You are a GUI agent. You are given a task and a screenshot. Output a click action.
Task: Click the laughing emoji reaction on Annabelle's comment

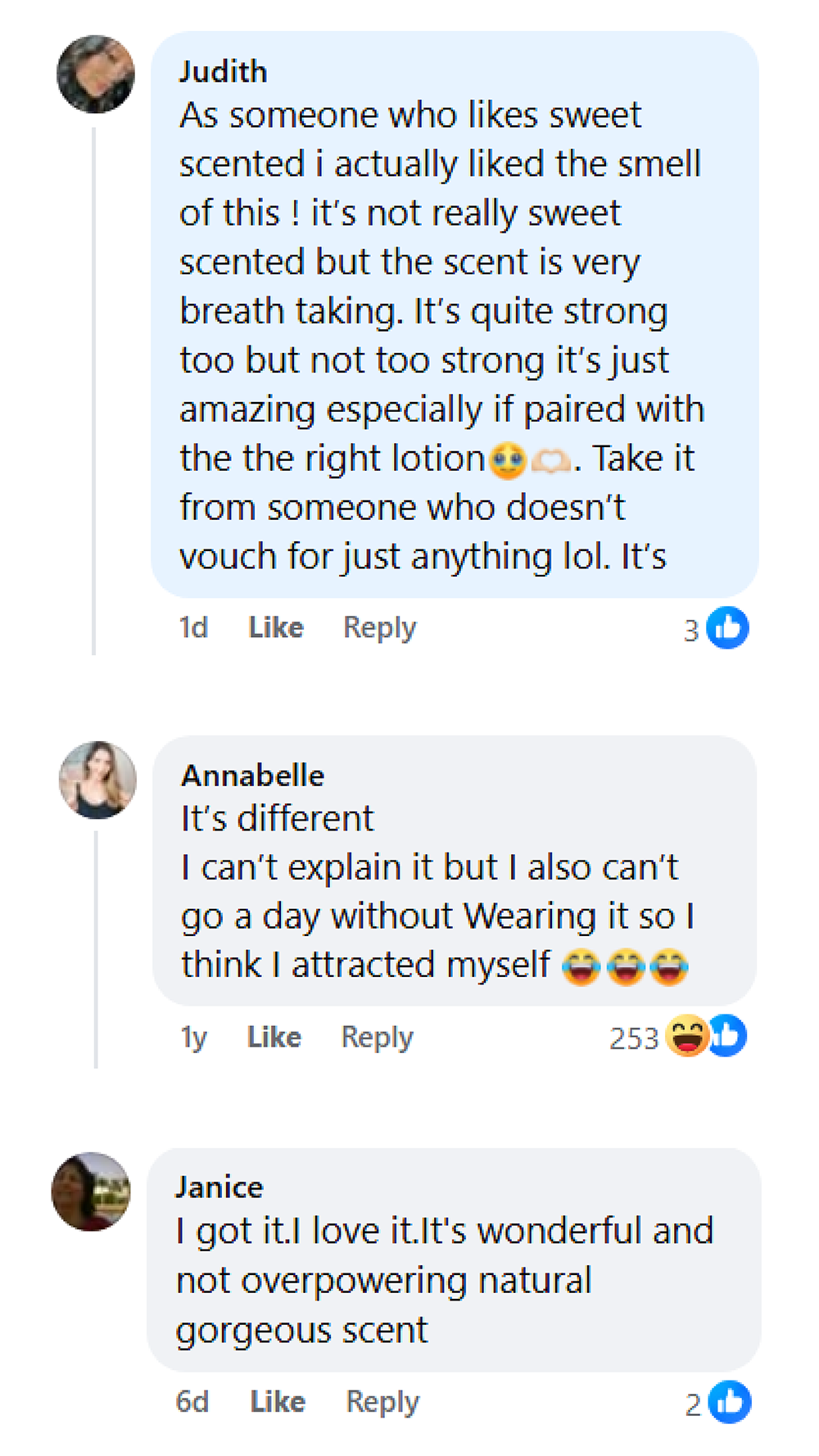[686, 1036]
